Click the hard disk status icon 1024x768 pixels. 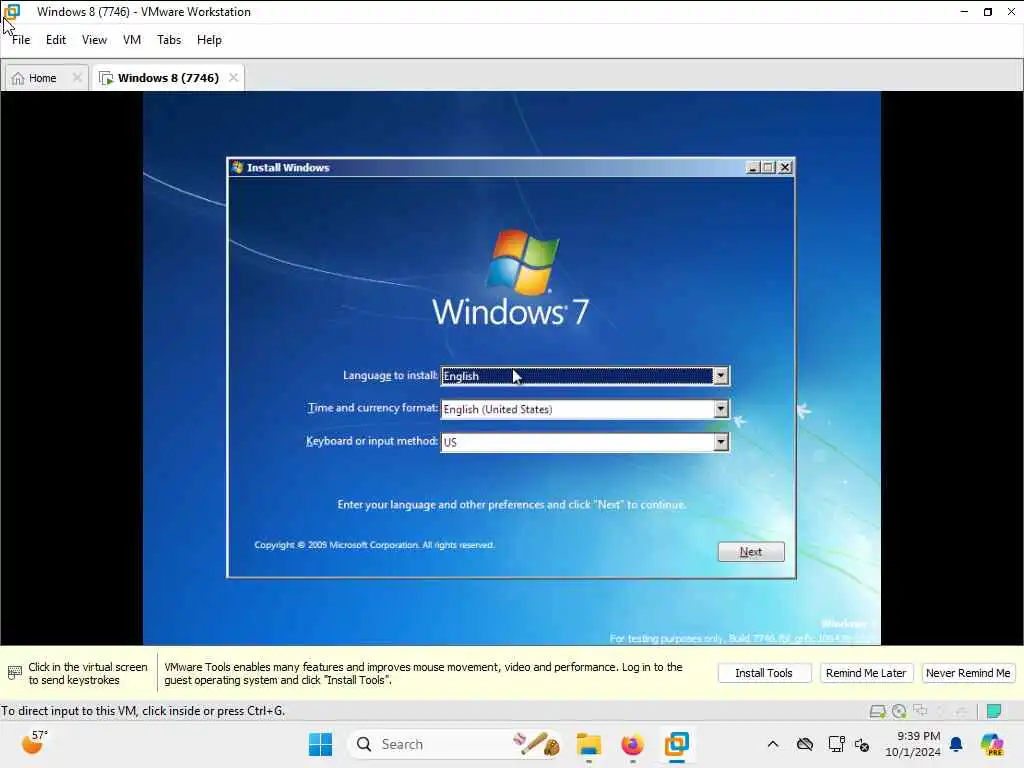877,711
